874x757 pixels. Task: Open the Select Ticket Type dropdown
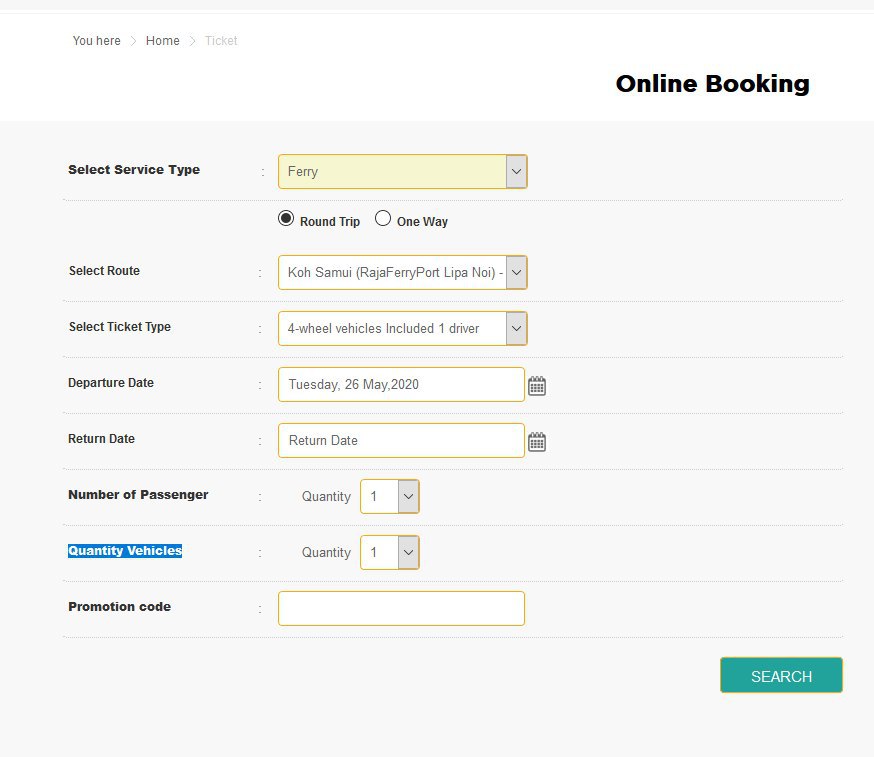(402, 328)
